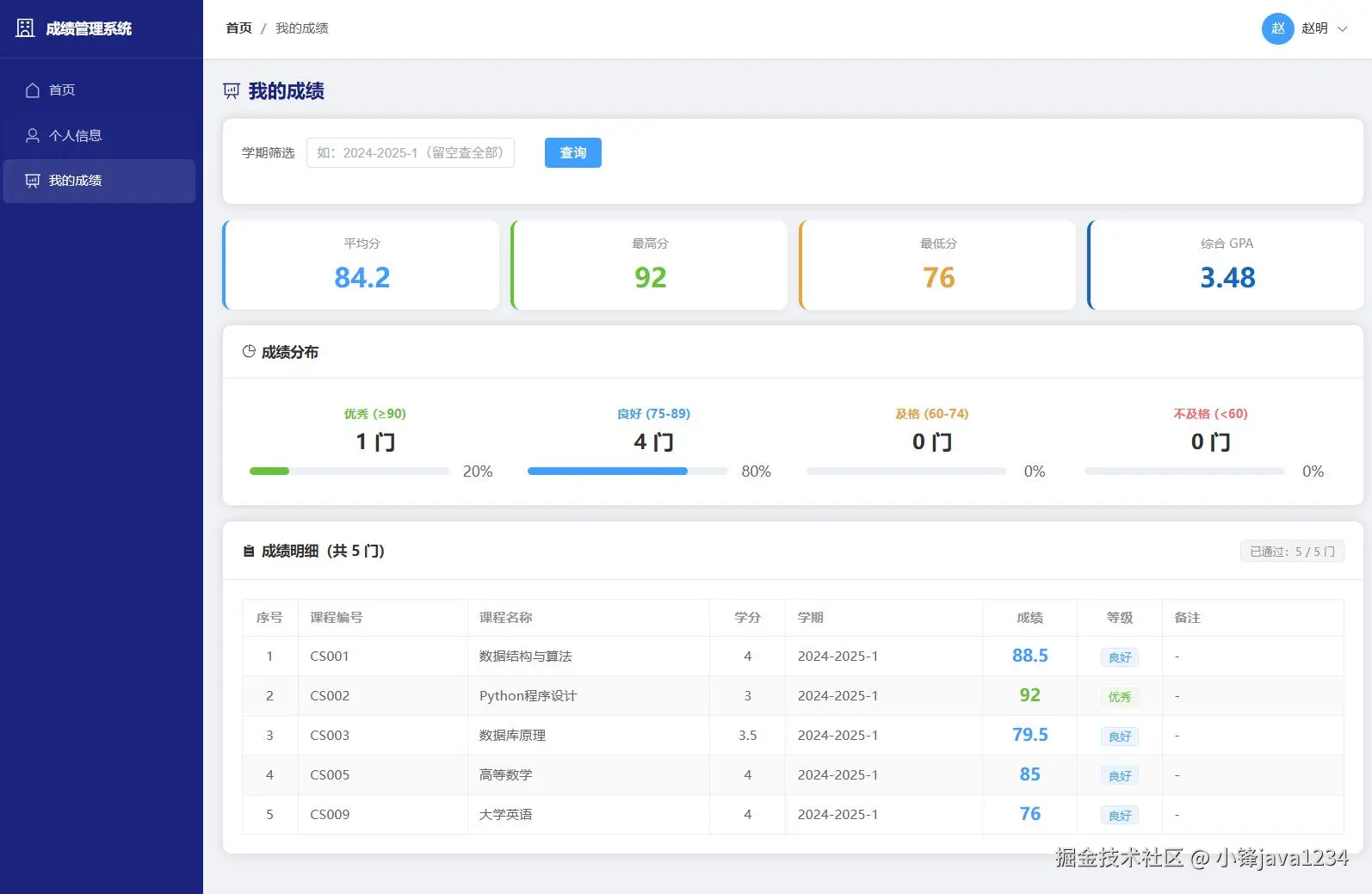Click the presentation board icon next to sidebar 我的成绩
This screenshot has height=894, width=1372.
click(33, 181)
